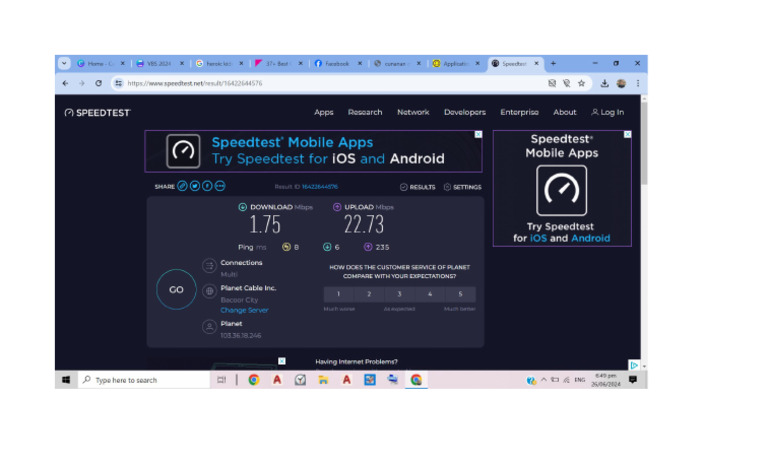Rate customer service as 5

460,294
